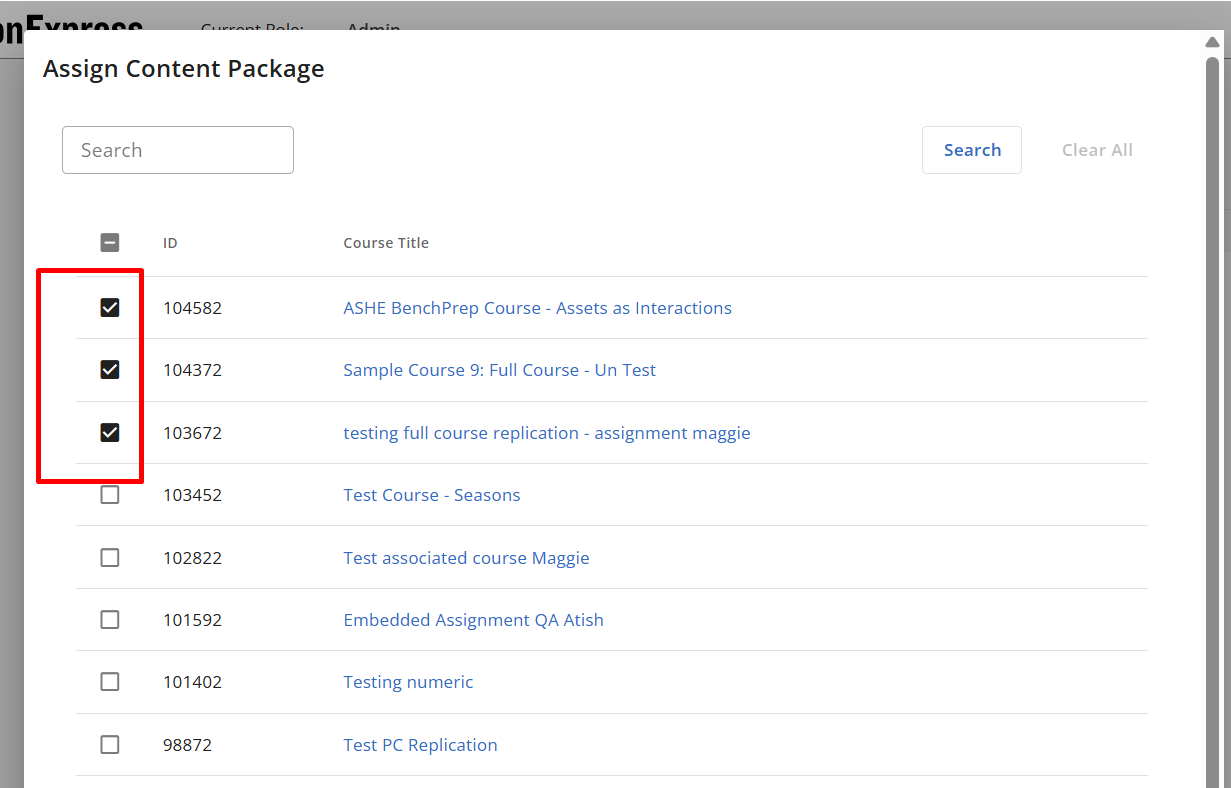This screenshot has width=1231, height=788.
Task: Uncheck the checkbox for course 104372
Action: coord(110,370)
